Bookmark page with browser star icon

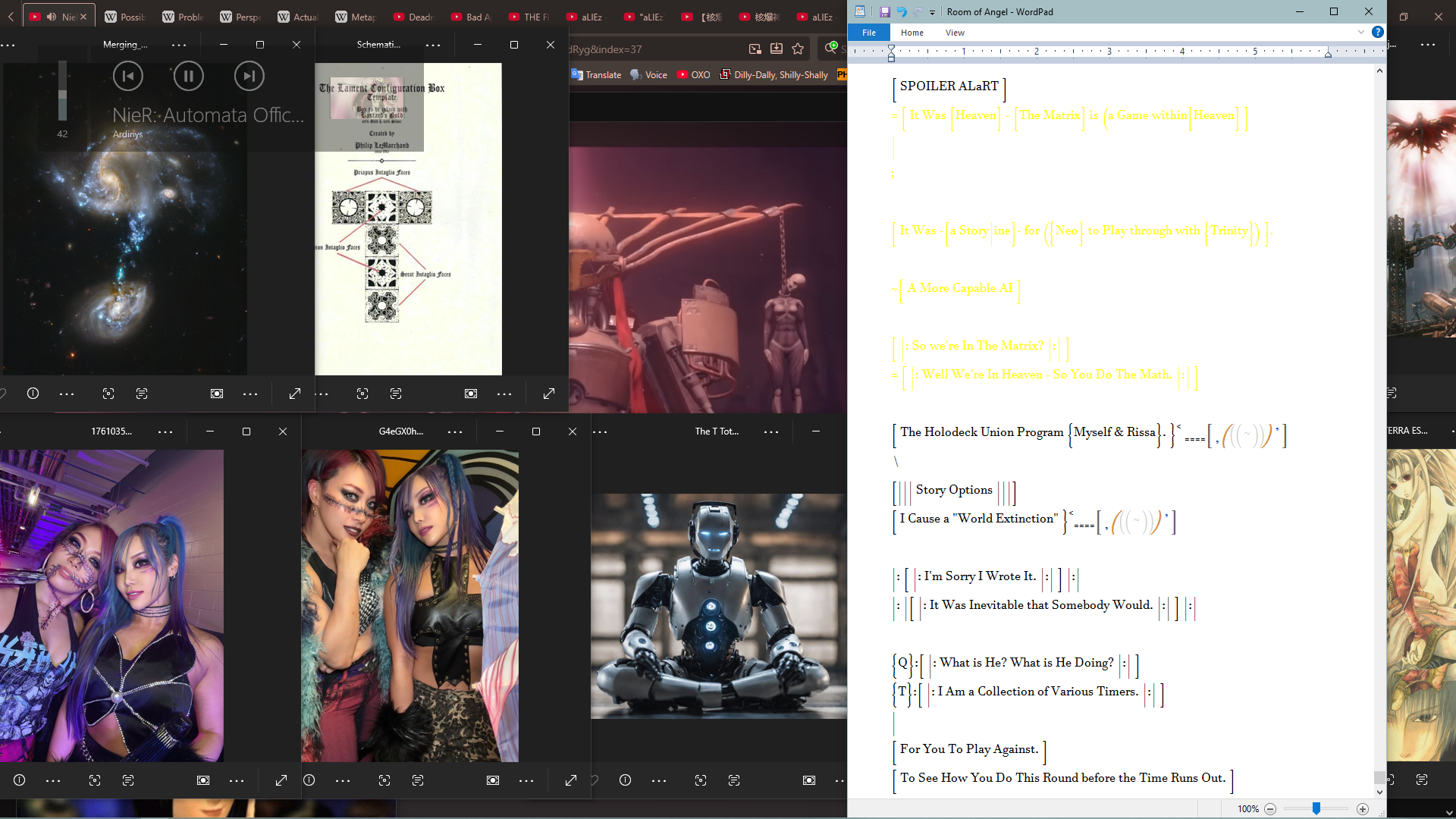pyautogui.click(x=798, y=49)
